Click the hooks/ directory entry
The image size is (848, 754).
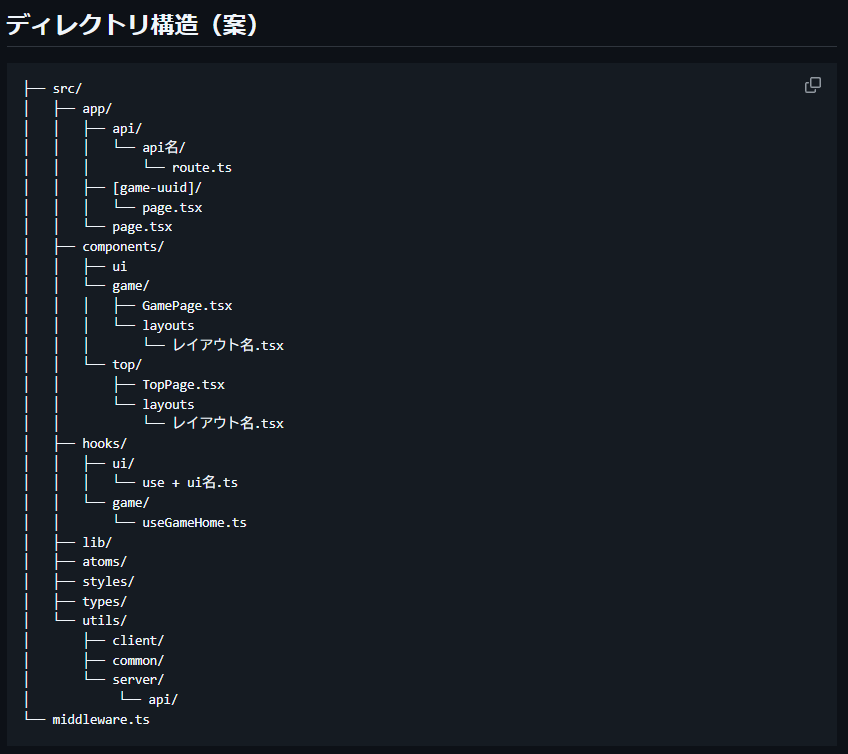coord(104,443)
